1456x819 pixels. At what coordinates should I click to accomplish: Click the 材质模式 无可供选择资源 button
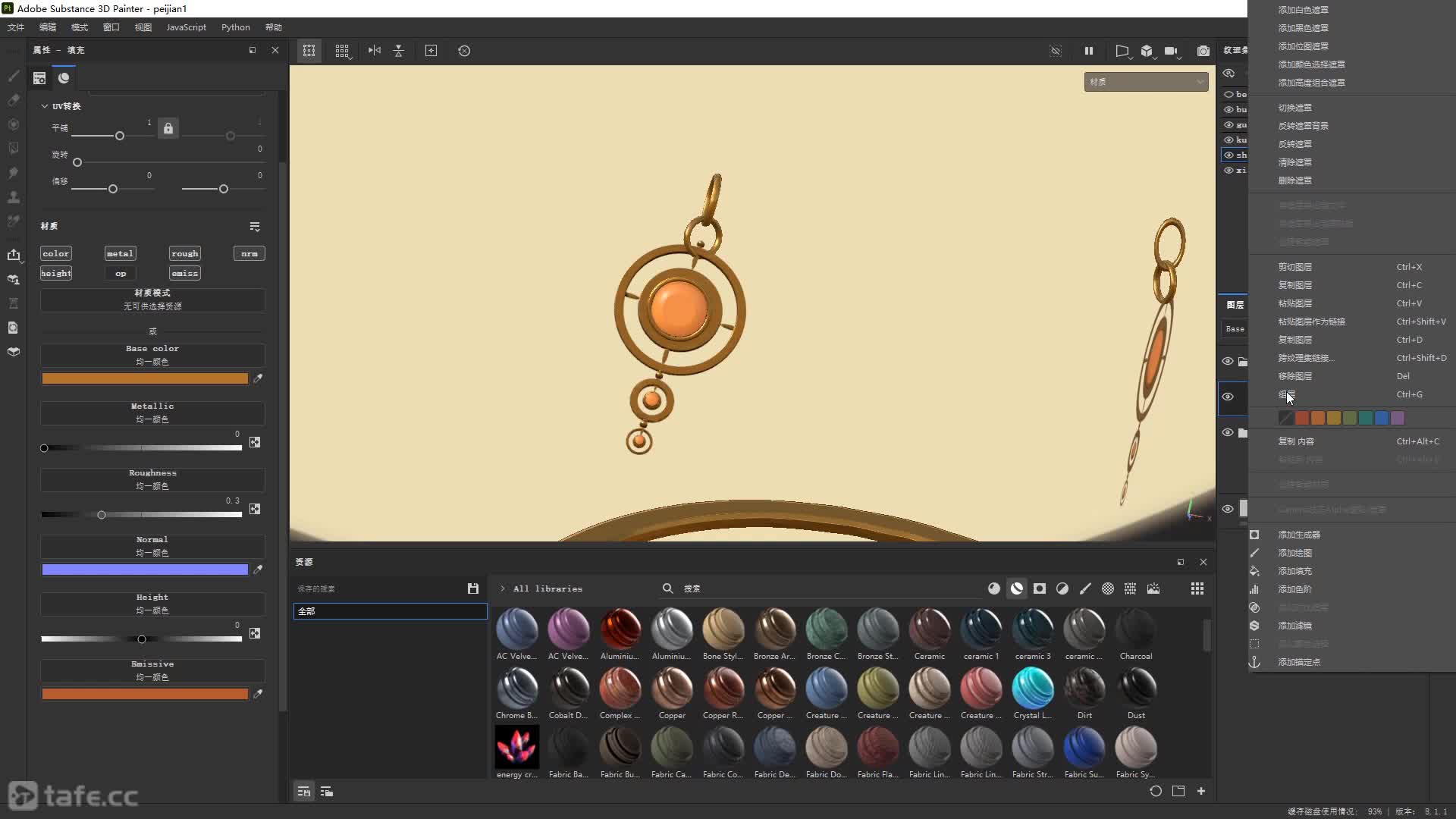tap(152, 300)
